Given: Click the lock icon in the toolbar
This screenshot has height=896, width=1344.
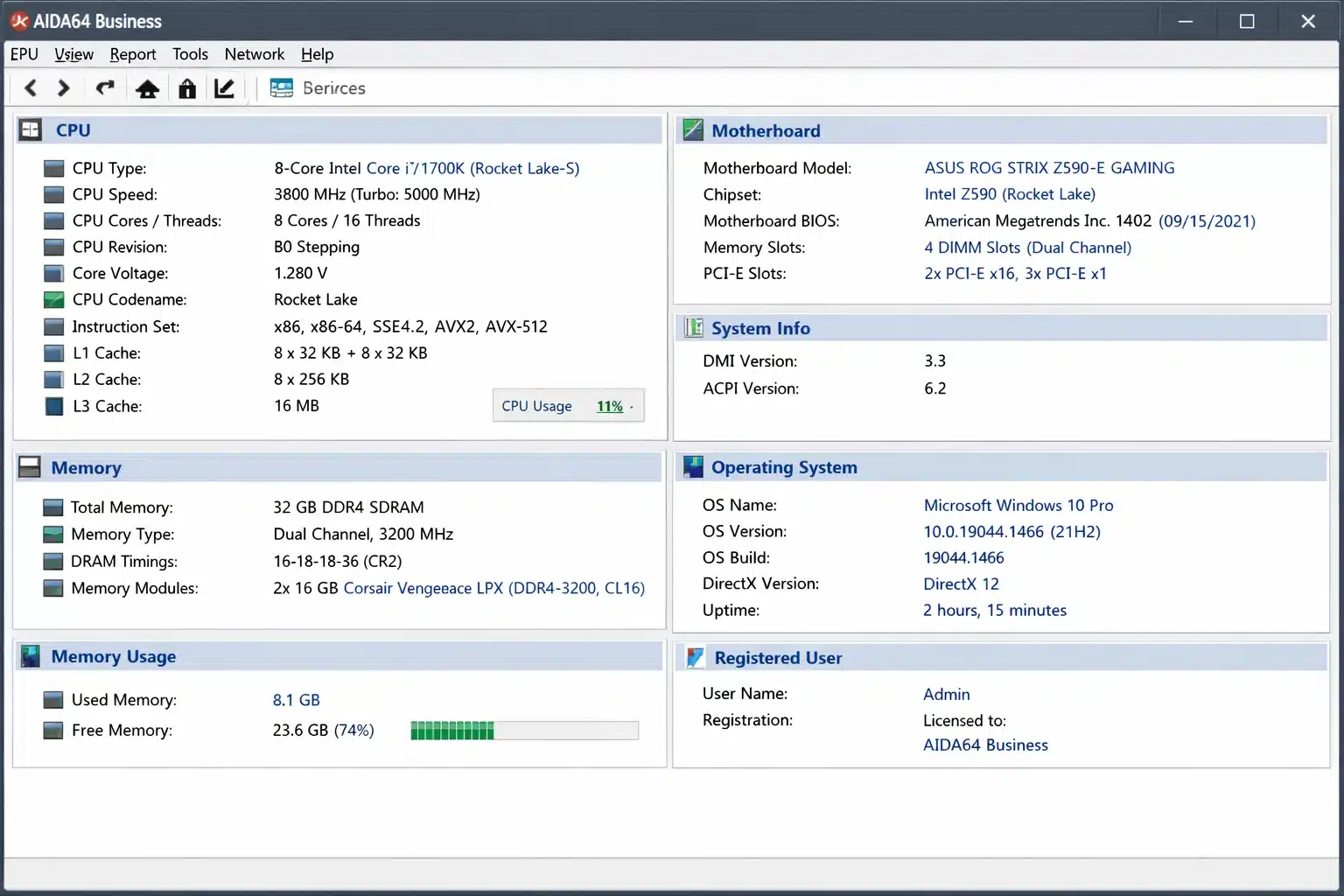Looking at the screenshot, I should tap(187, 88).
